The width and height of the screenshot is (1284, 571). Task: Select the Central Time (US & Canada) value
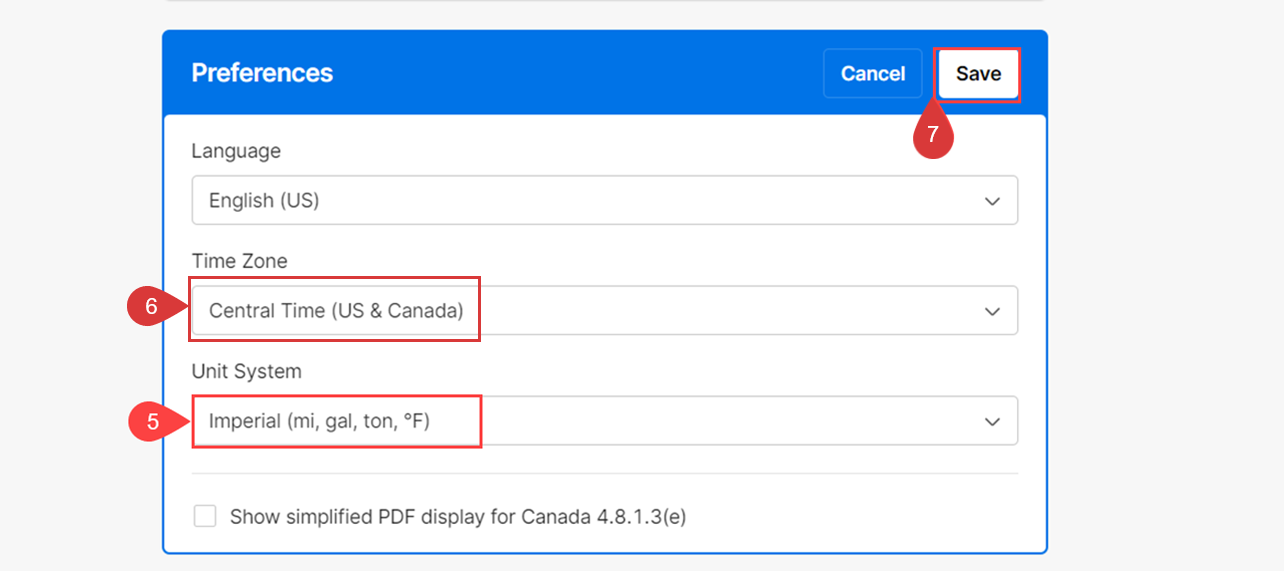pos(336,311)
